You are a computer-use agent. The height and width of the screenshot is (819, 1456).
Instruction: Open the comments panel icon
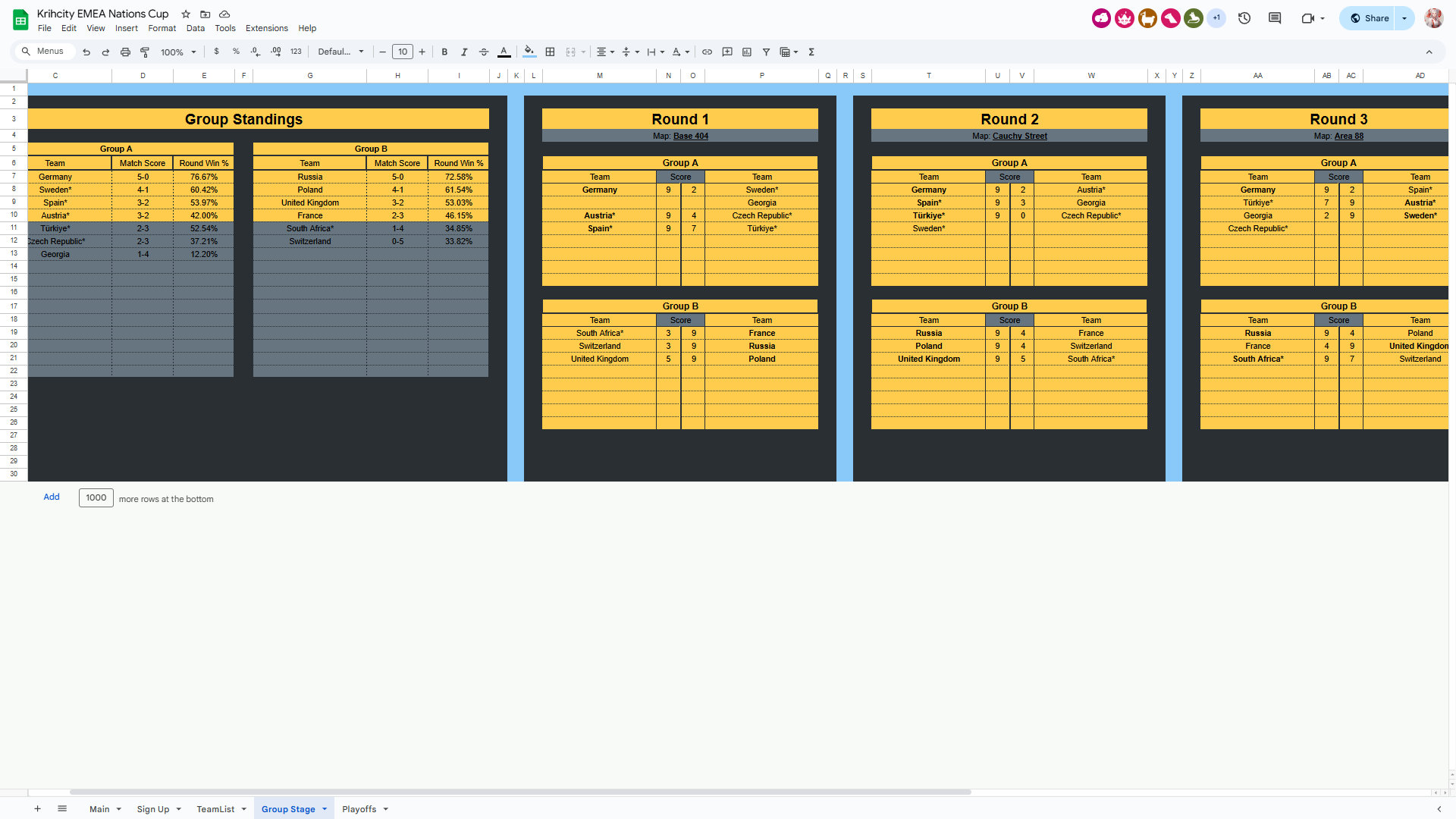click(x=1275, y=18)
